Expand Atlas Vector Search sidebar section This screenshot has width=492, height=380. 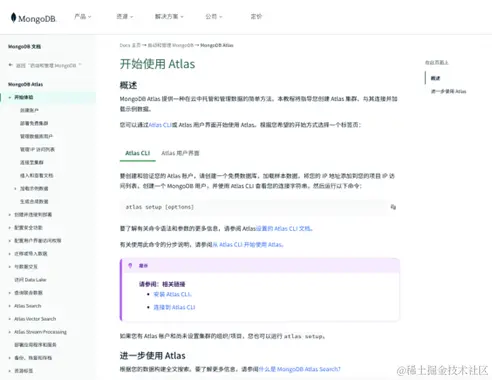10,319
